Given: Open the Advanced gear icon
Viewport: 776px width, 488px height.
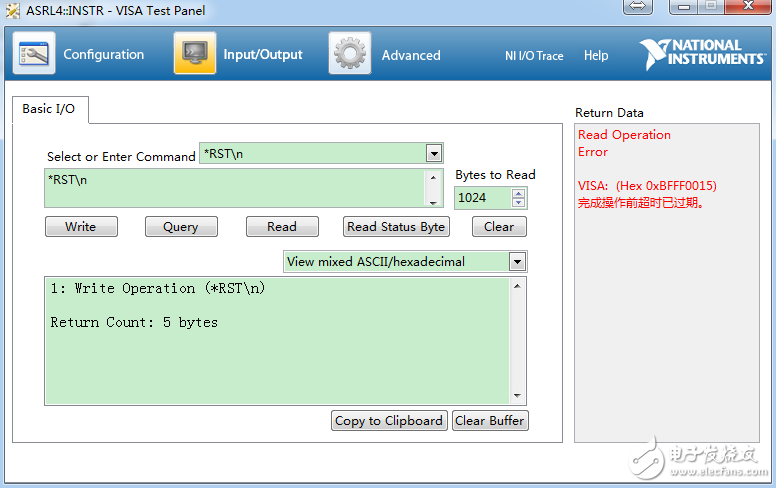Looking at the screenshot, I should tap(350, 53).
